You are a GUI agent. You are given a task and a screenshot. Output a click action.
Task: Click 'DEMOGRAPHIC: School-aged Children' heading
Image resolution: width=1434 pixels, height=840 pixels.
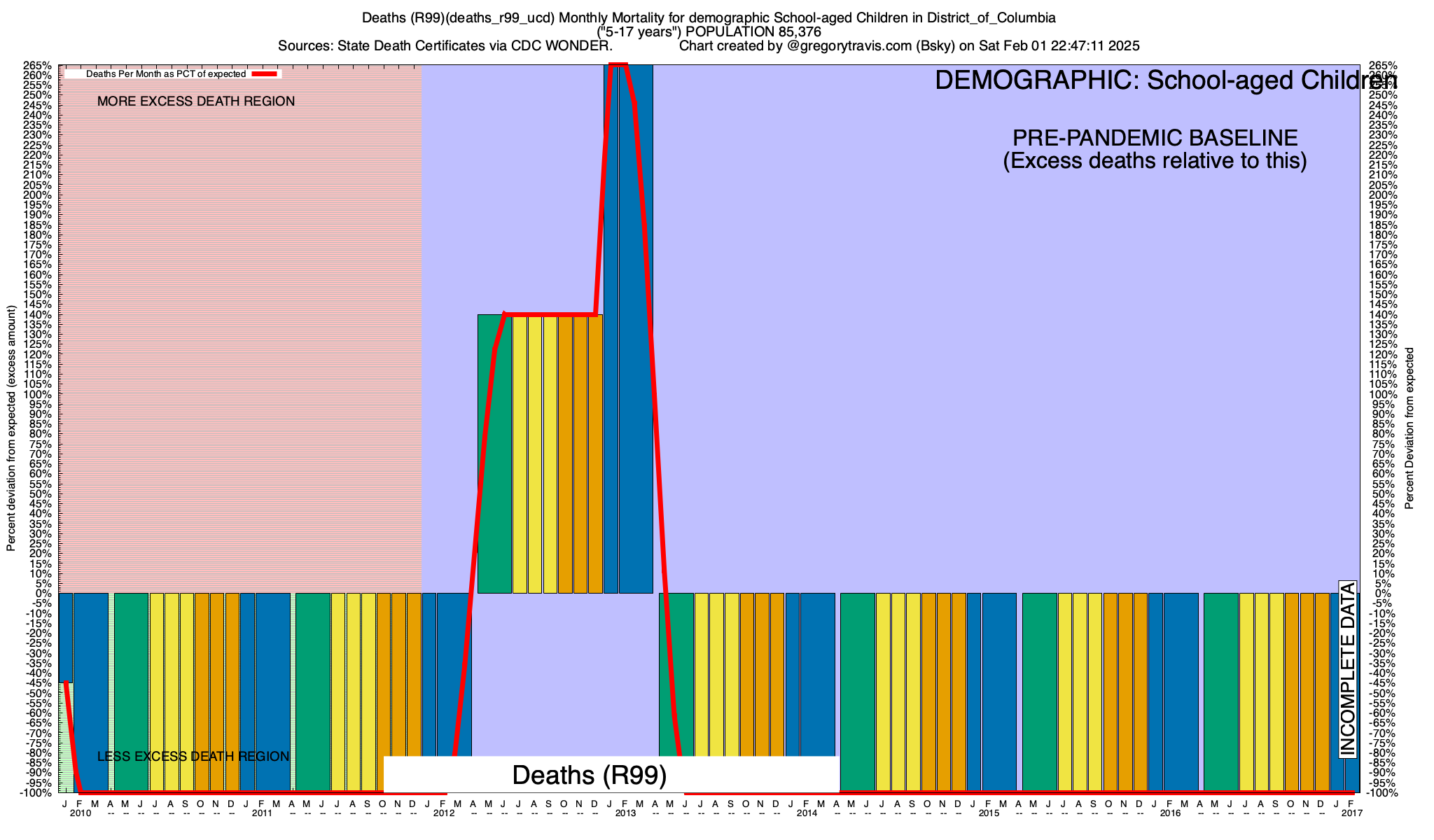click(x=1166, y=80)
